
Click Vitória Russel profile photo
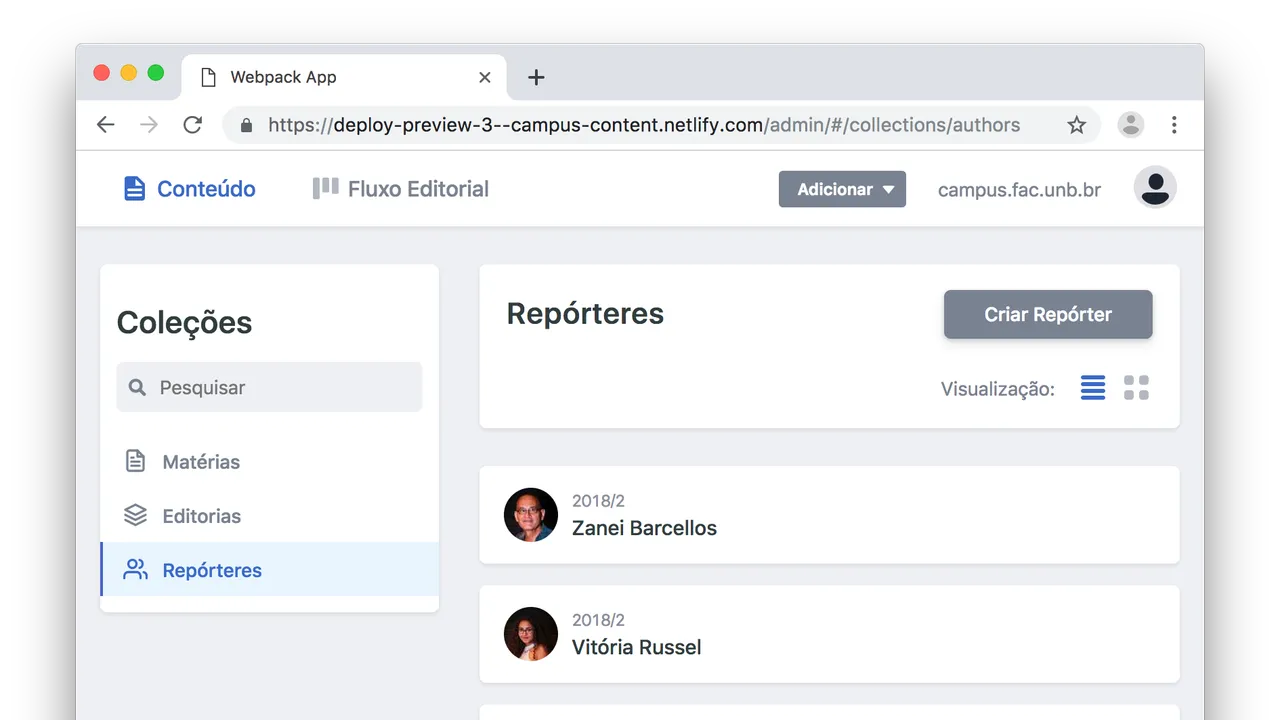pyautogui.click(x=531, y=634)
